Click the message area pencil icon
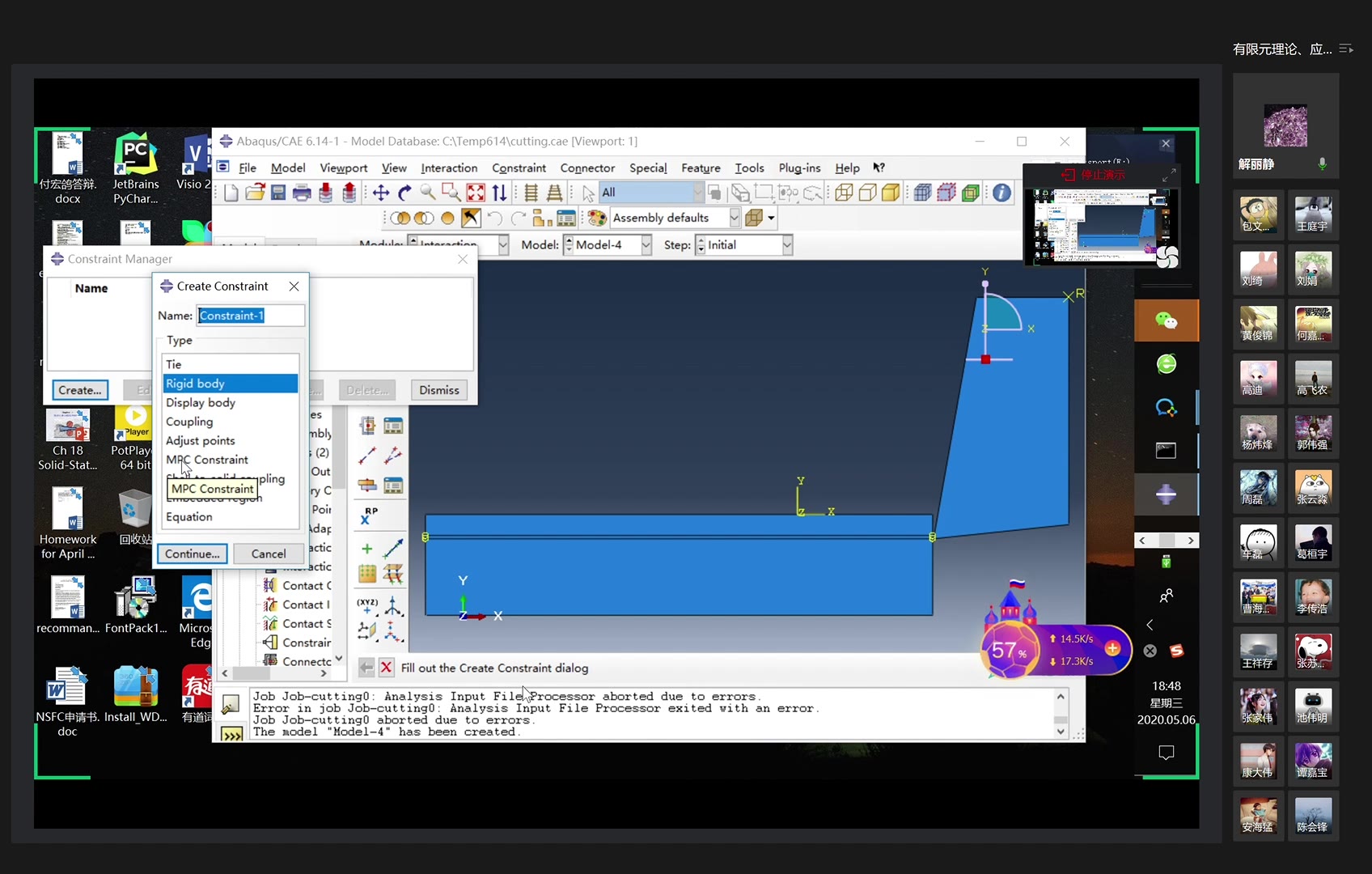This screenshot has width=1372, height=874. point(231,704)
